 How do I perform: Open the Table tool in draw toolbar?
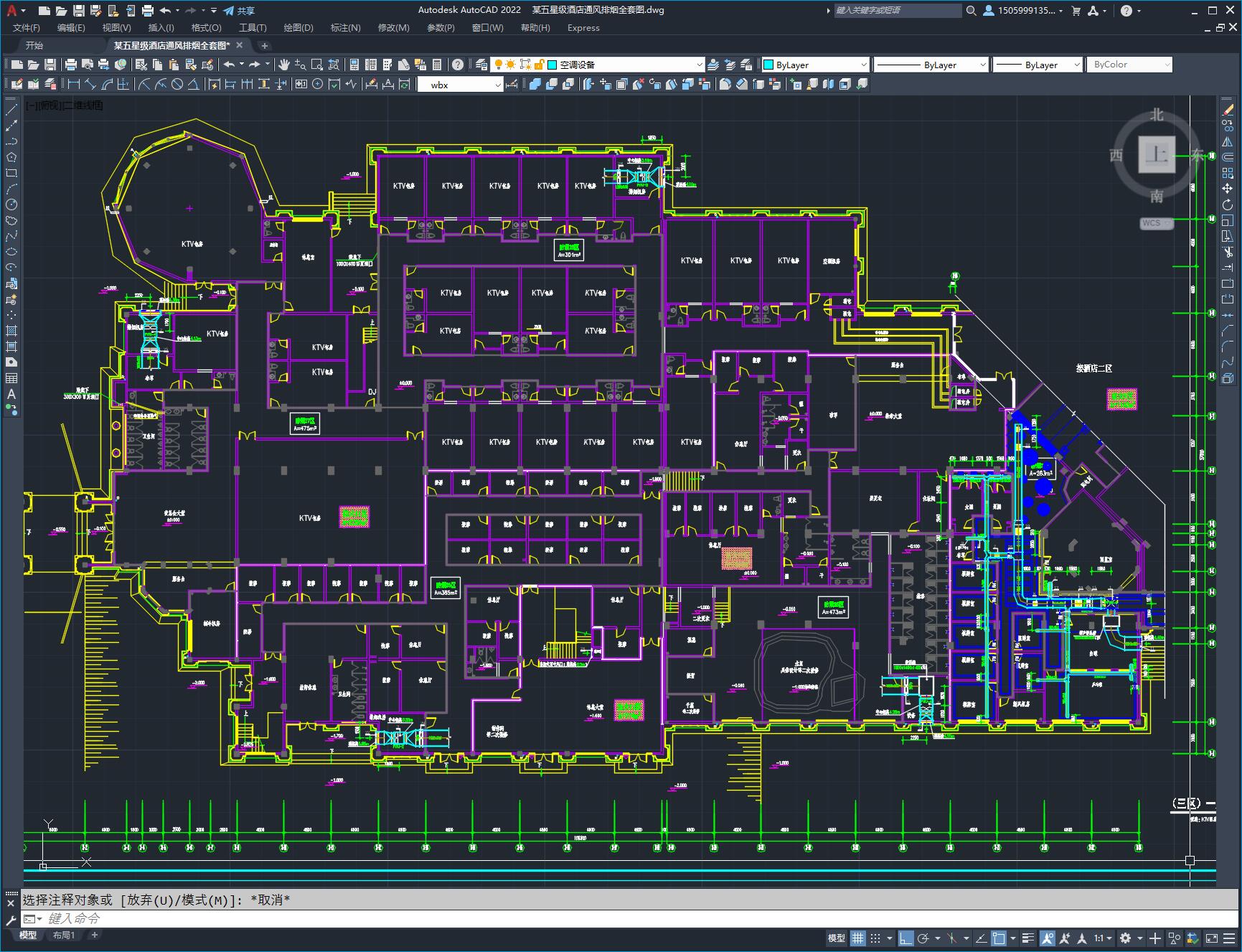tap(11, 378)
